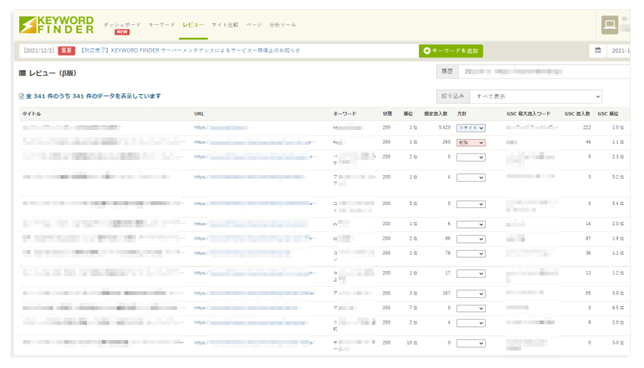Click the document icon beside 全 341 件 text
The image size is (644, 368).
(21, 96)
